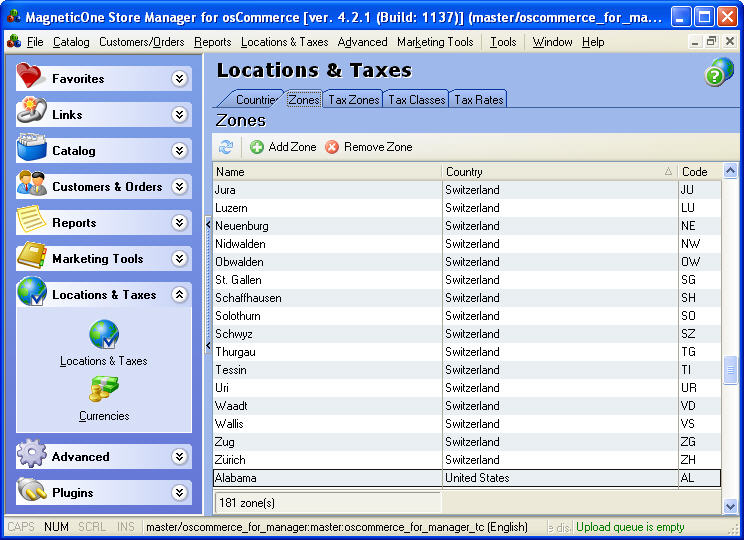Expand the Catalog panel chevron
The height and width of the screenshot is (540, 744).
pyautogui.click(x=179, y=150)
